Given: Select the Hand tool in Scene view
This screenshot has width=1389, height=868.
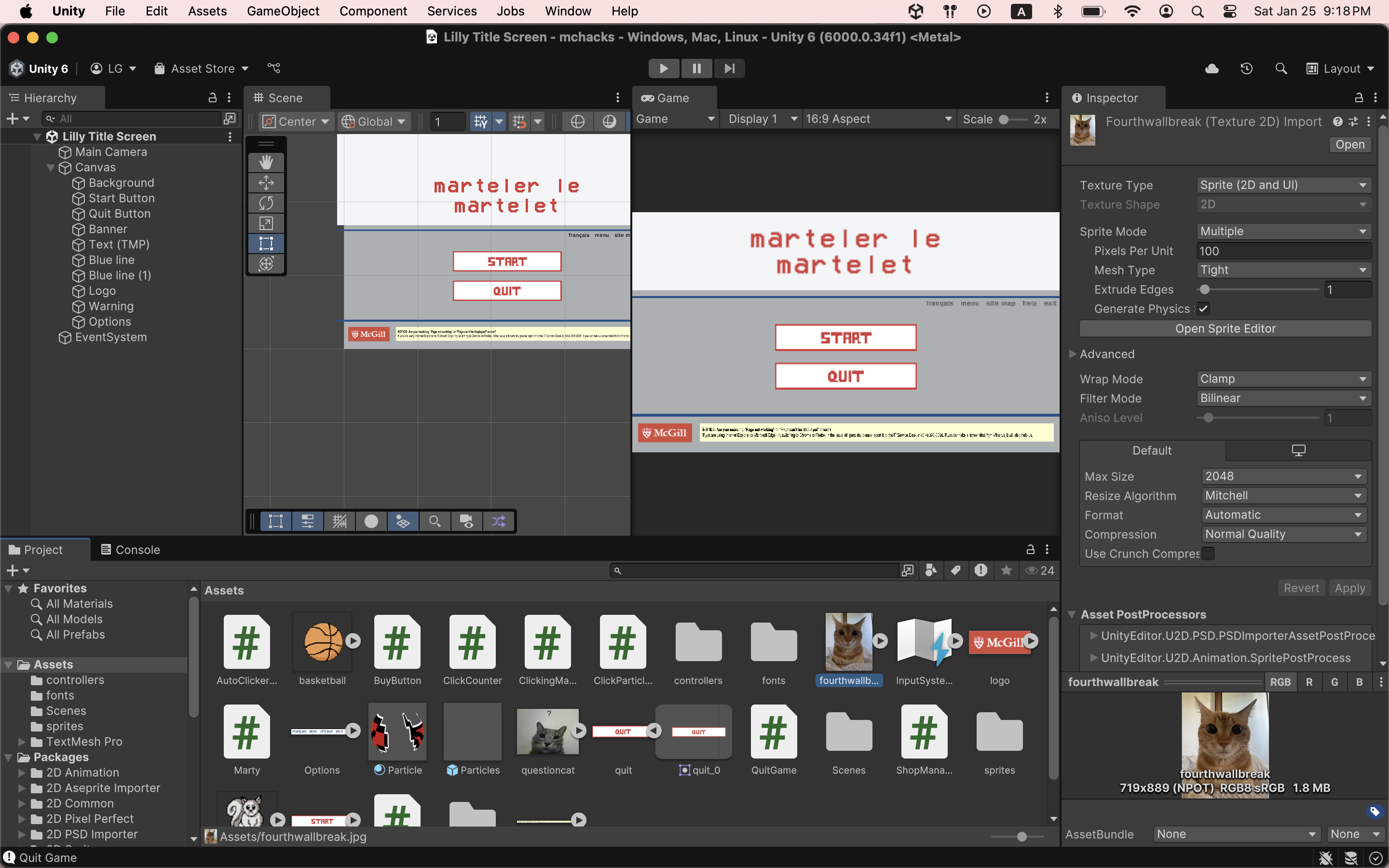Looking at the screenshot, I should [x=266, y=163].
